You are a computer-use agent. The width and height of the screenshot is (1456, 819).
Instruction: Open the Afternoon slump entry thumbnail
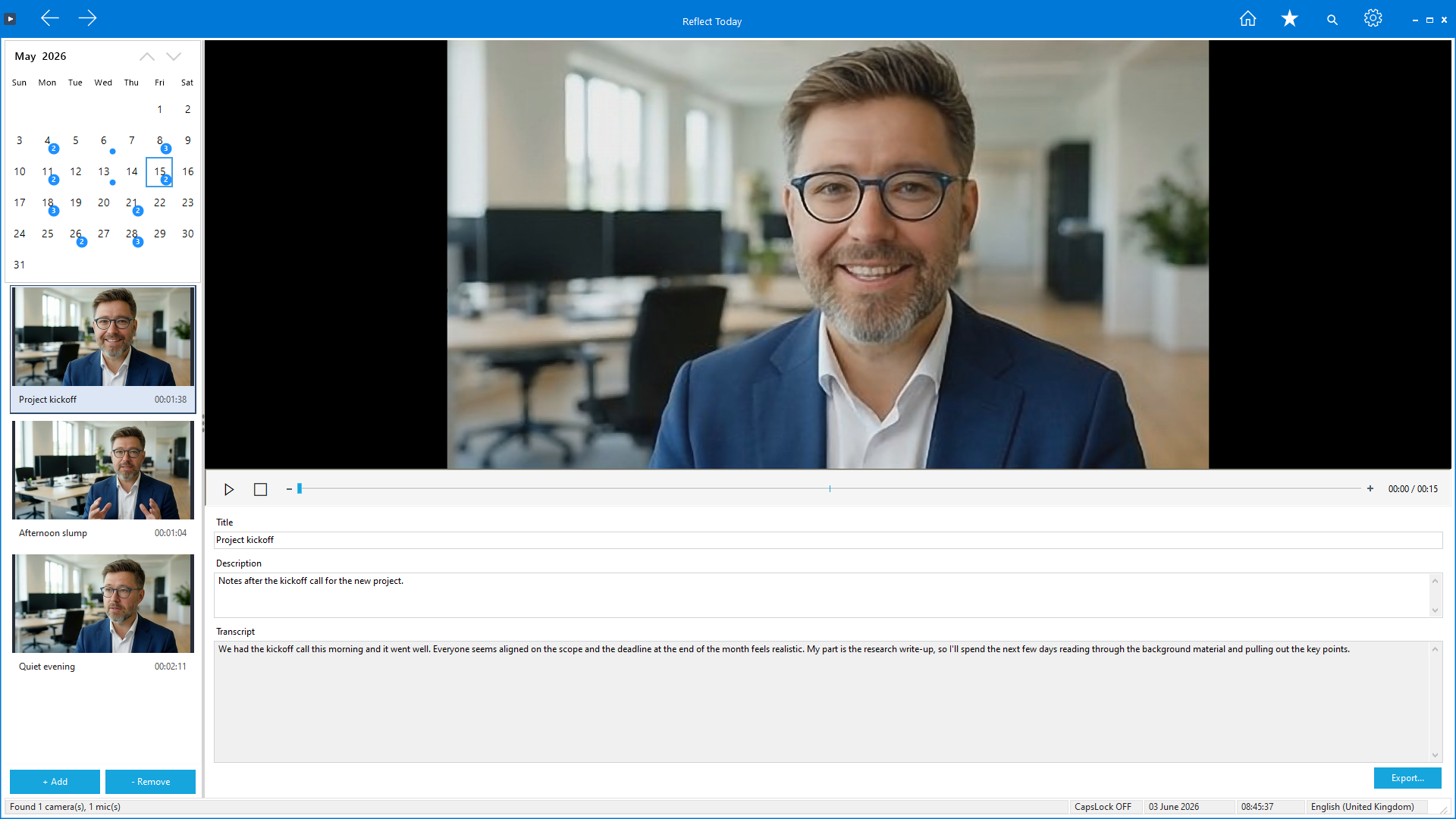coord(103,470)
